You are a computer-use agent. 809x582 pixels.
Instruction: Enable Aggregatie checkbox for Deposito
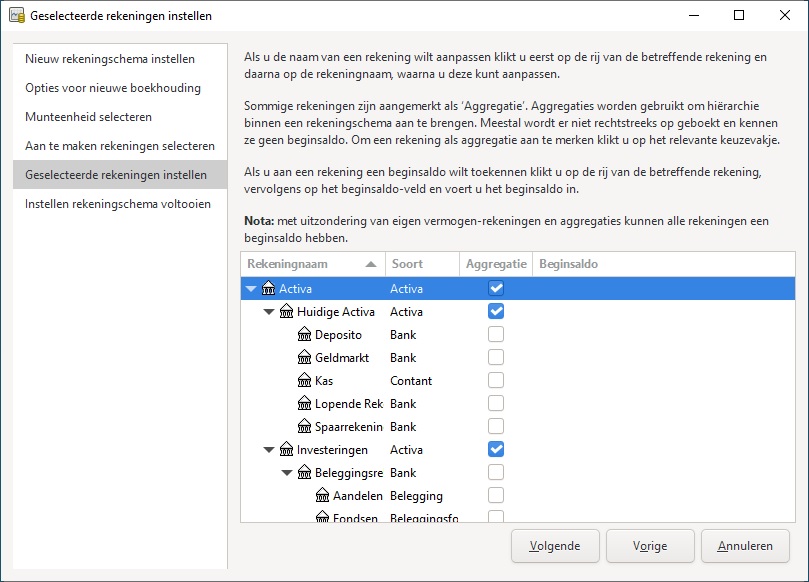pyautogui.click(x=496, y=335)
